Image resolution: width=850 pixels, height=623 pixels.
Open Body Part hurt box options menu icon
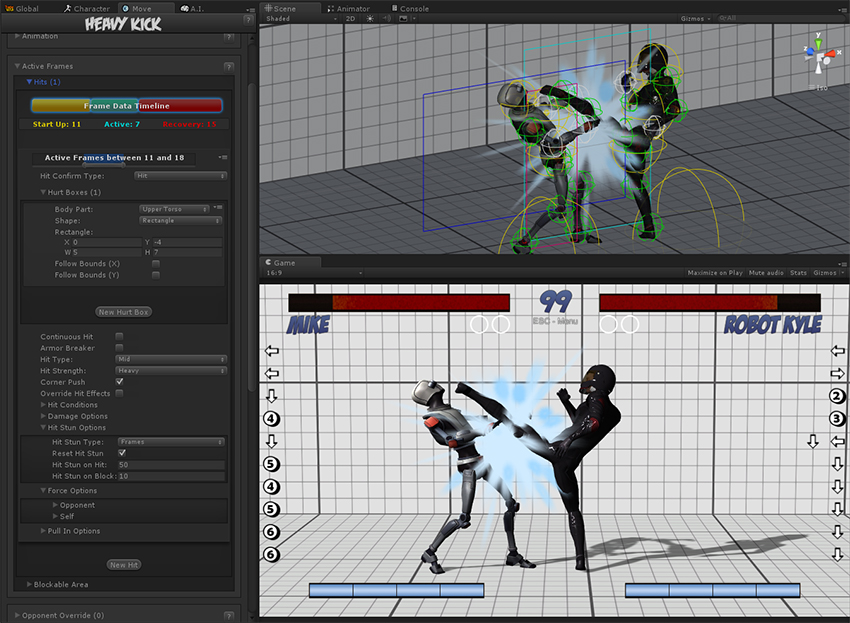pos(218,208)
